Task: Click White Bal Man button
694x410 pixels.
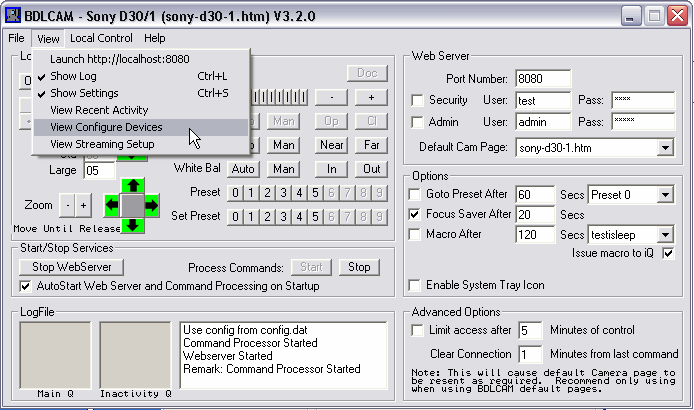Action: pos(283,169)
